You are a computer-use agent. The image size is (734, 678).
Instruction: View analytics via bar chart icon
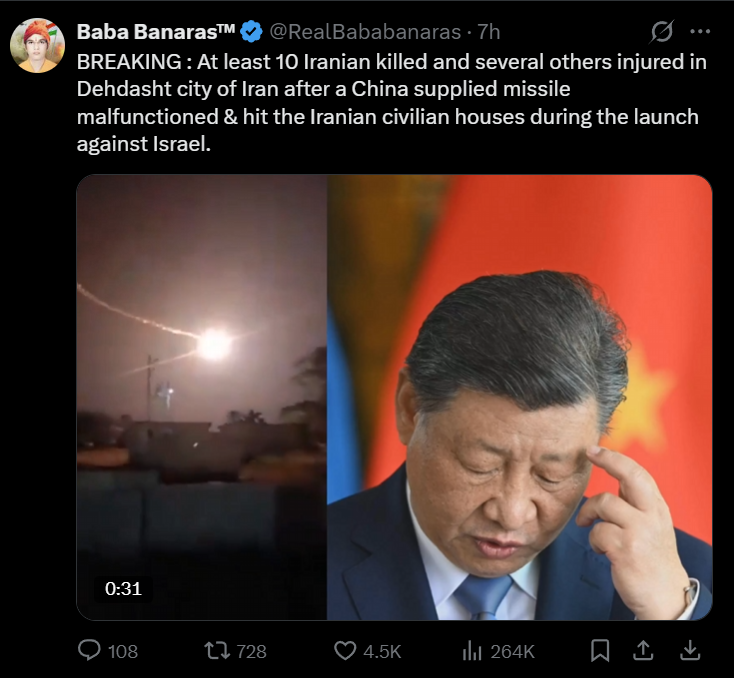coord(472,651)
